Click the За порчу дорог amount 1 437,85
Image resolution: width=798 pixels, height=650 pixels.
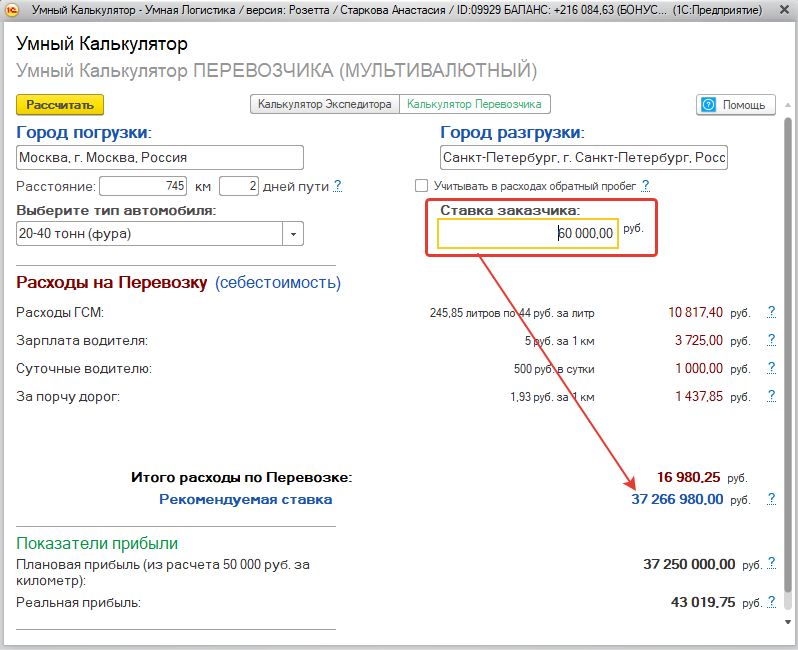coord(699,397)
